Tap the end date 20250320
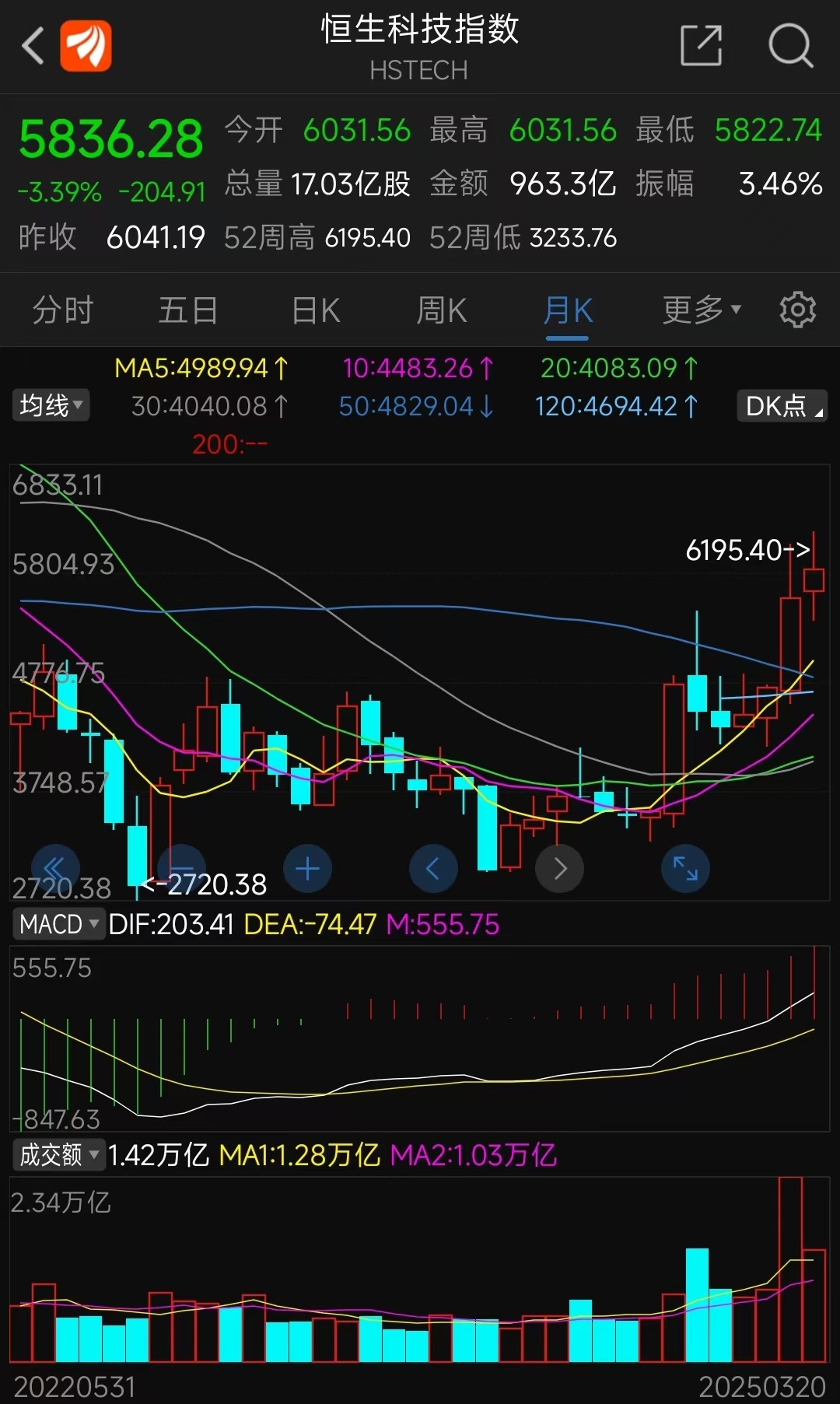The width and height of the screenshot is (840, 1404). 762,1387
